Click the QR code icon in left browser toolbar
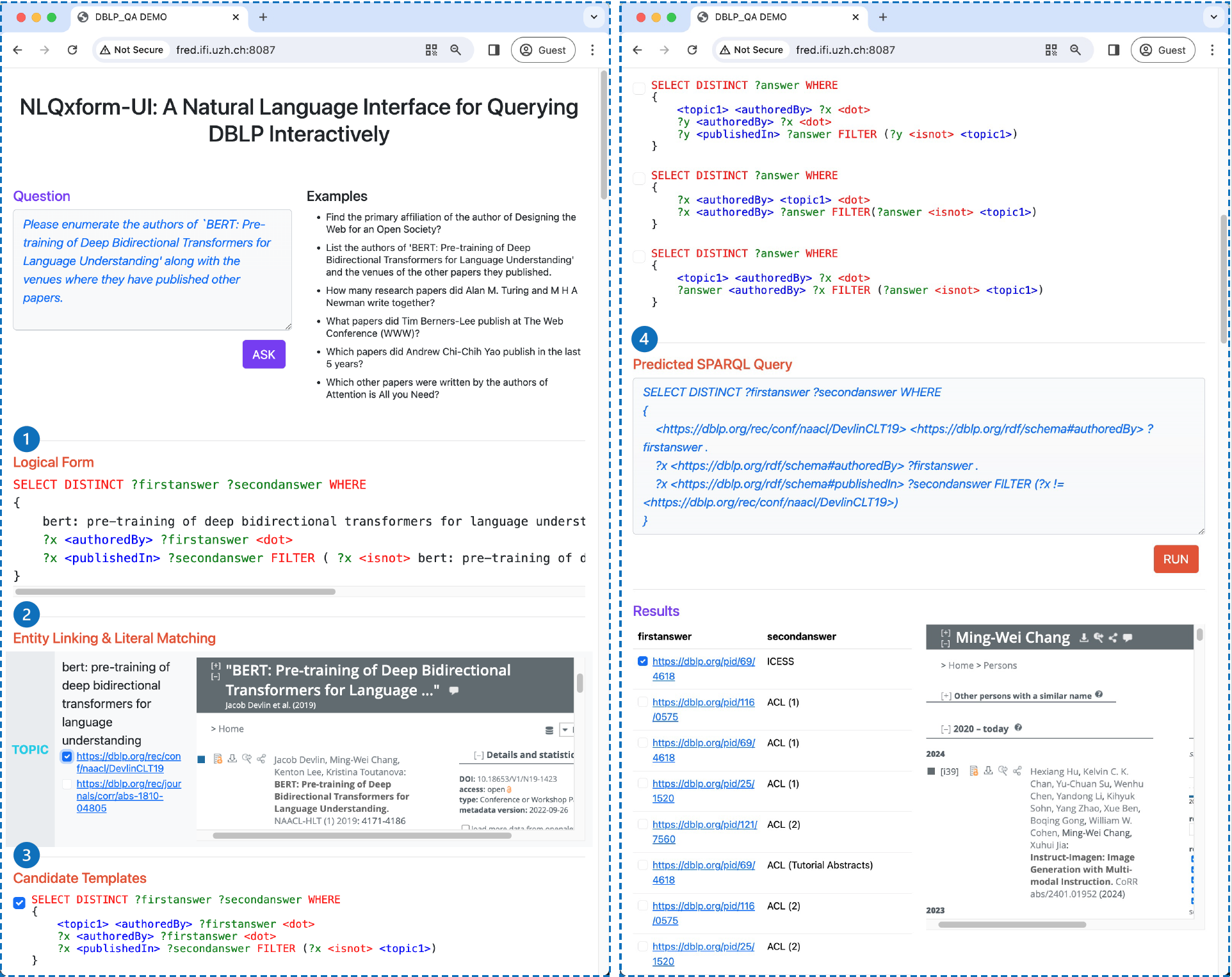 click(431, 50)
